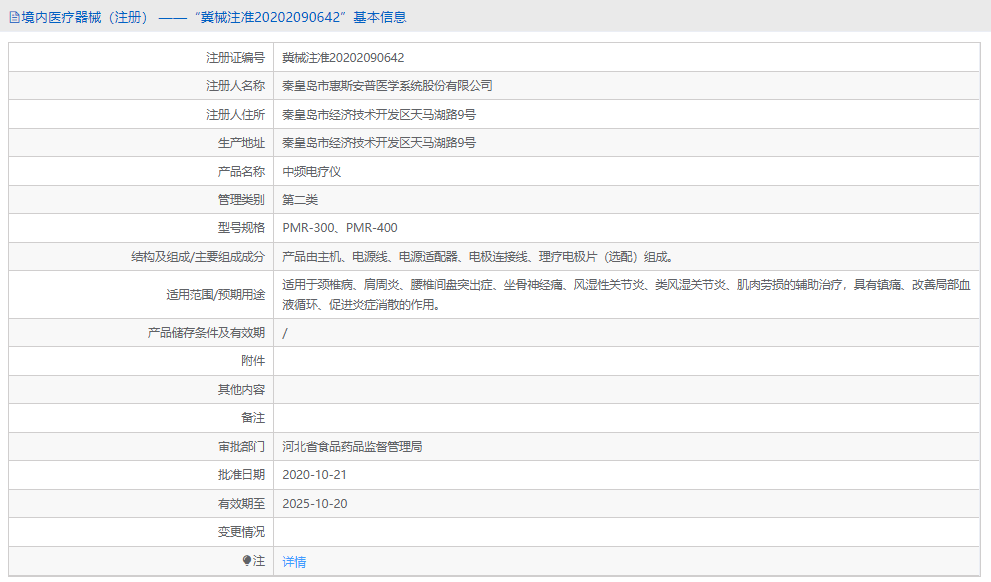
Task: Click the lightbulb icon next to 注
Action: [246, 561]
